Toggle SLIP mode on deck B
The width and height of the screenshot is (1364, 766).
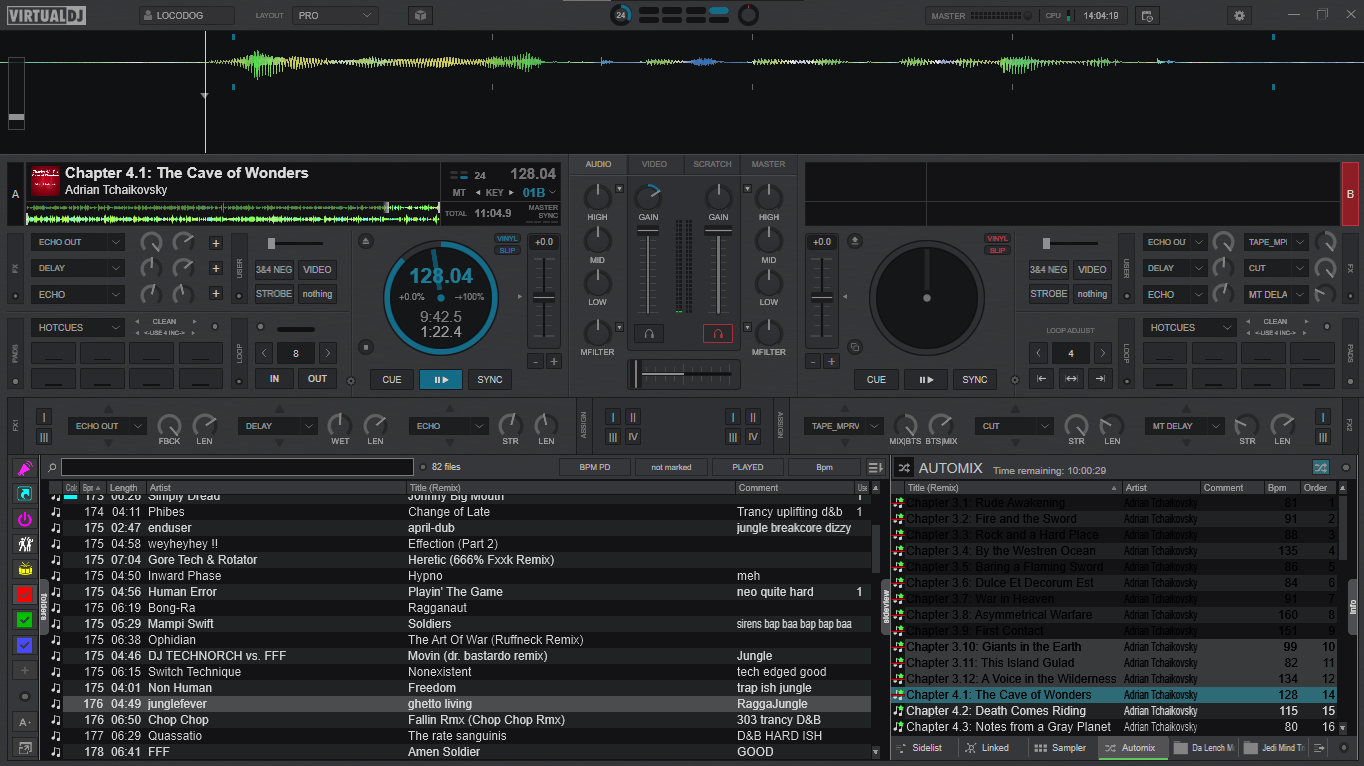click(997, 250)
